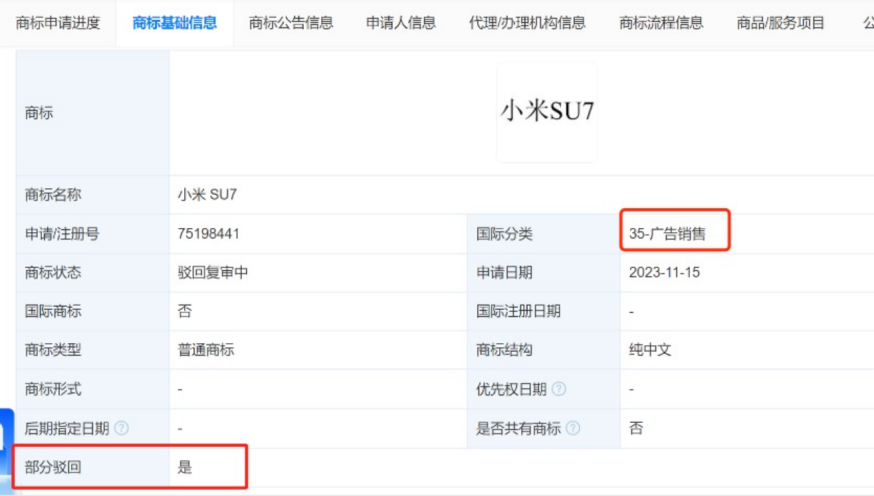Click the 国际注册日期 label
Image resolution: width=874 pixels, height=496 pixels.
pyautogui.click(x=518, y=311)
